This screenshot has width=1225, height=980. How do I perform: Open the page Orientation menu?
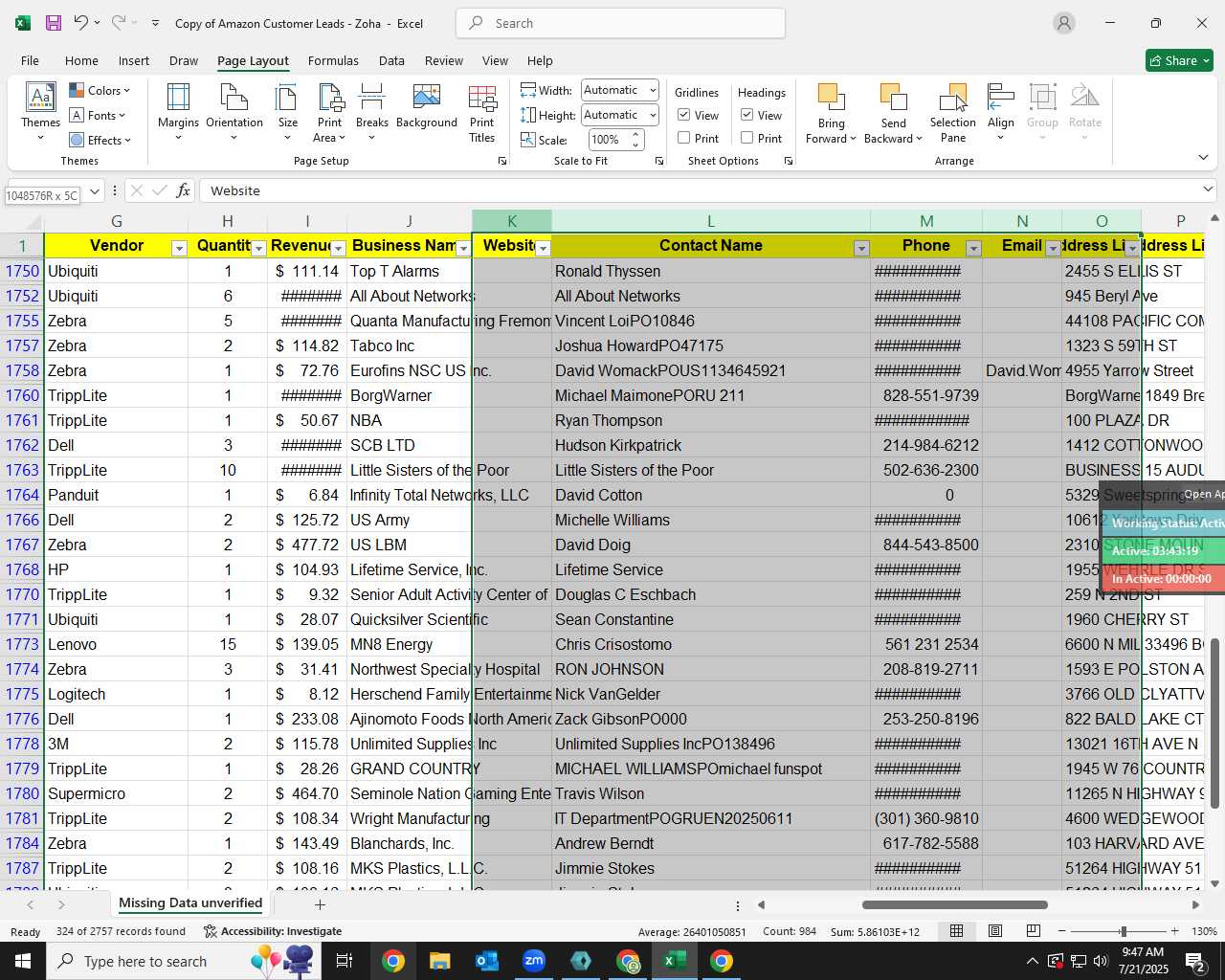pyautogui.click(x=234, y=112)
